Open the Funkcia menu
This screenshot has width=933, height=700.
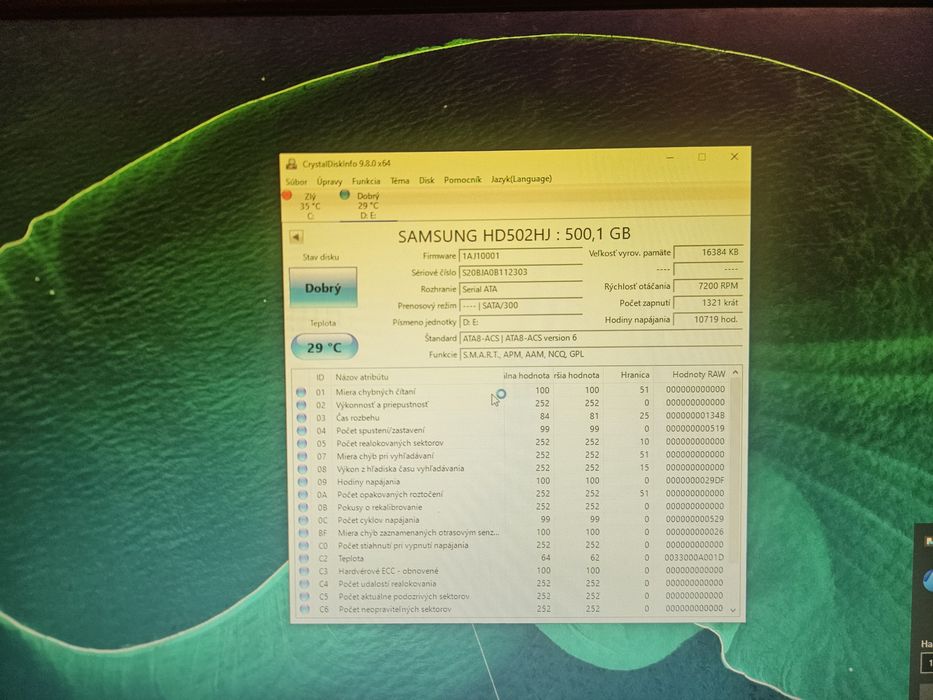click(366, 181)
